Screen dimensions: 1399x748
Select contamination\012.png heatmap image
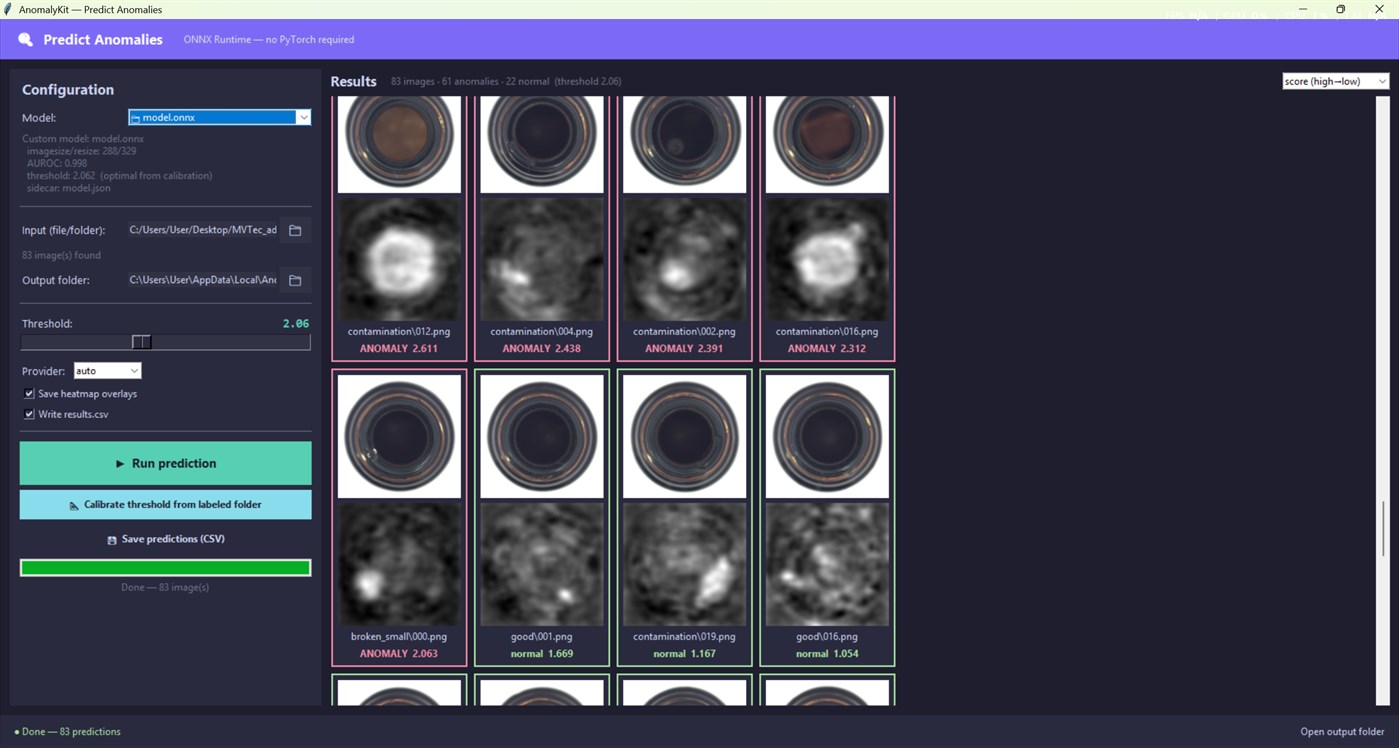tap(399, 259)
